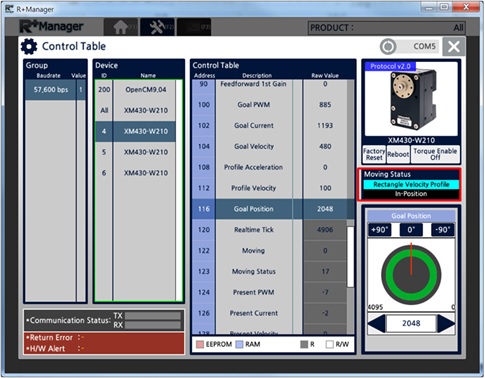The height and width of the screenshot is (378, 485).
Task: Select the 57,600 bps baudrate group
Action: point(56,90)
